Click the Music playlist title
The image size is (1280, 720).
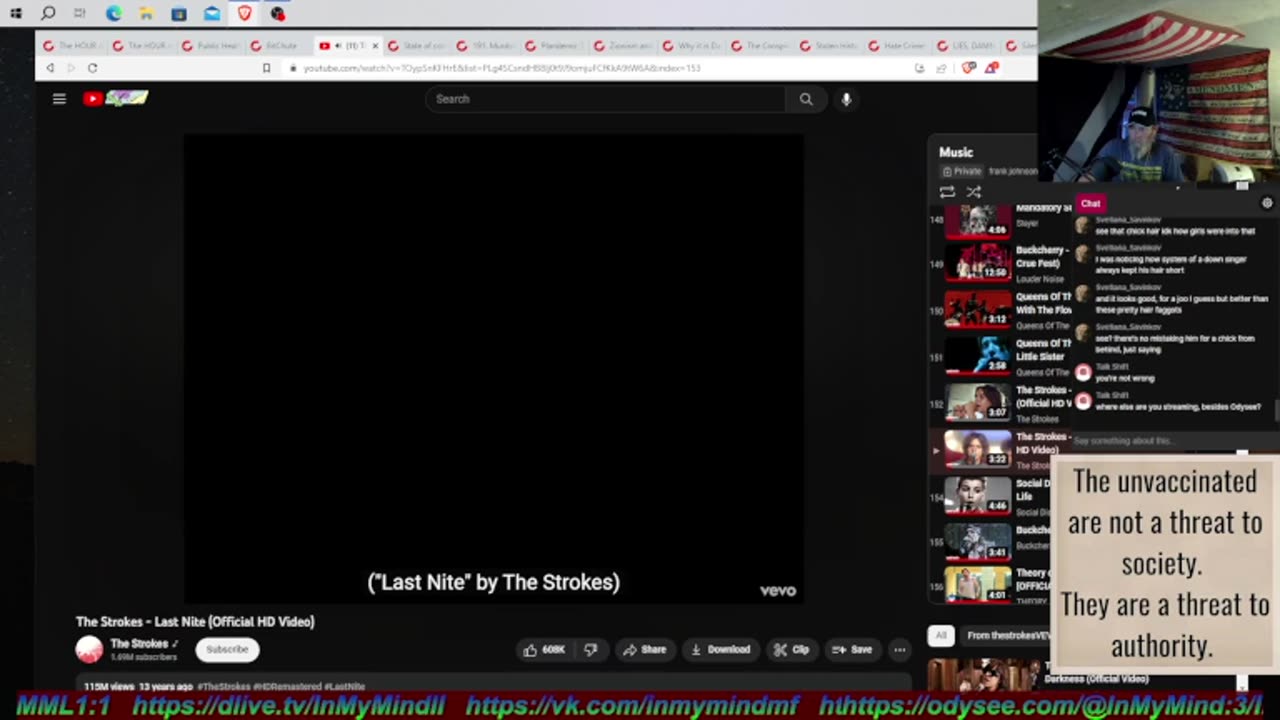pyautogui.click(x=956, y=152)
